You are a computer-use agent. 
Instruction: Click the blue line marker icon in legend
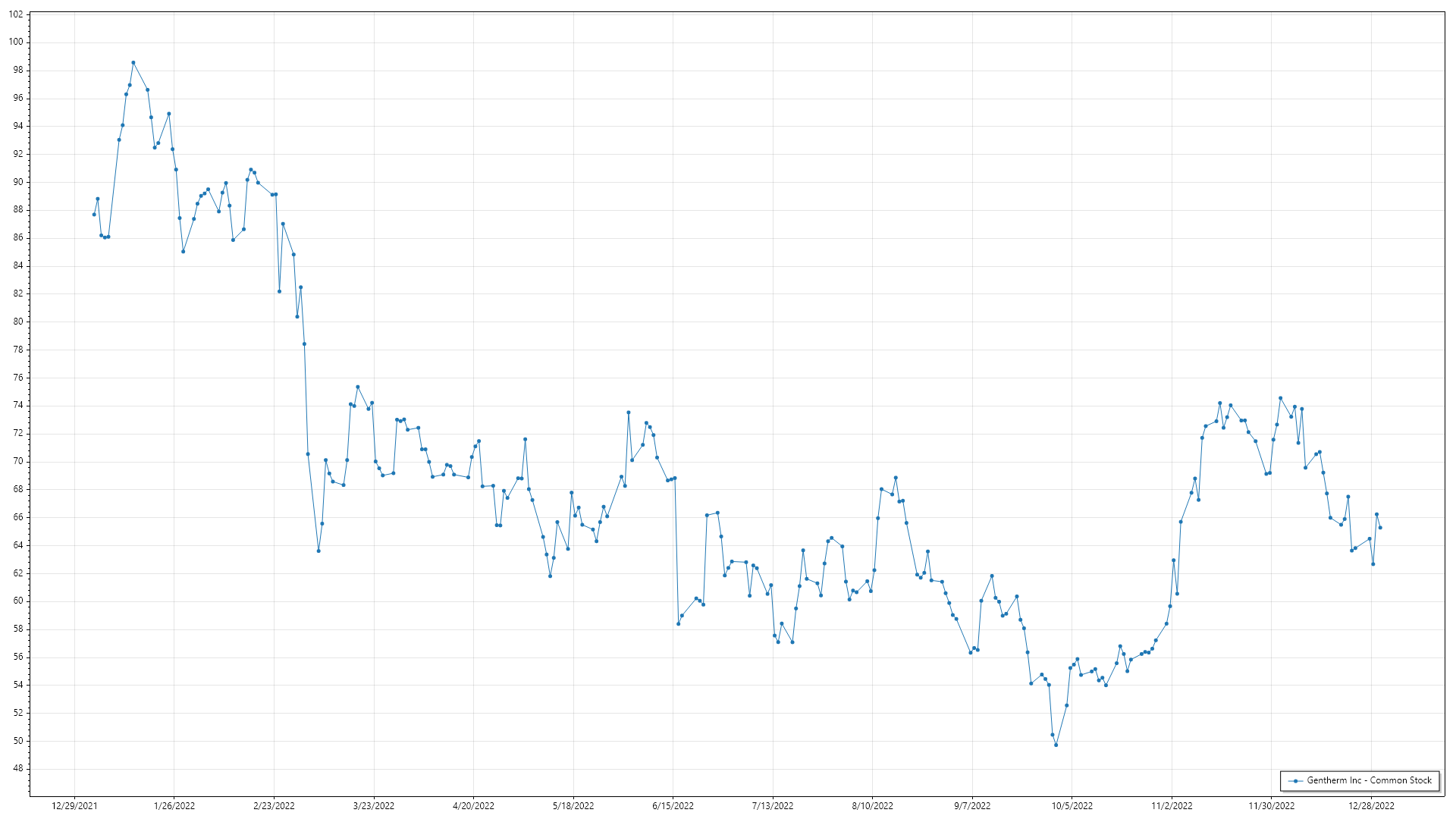(1296, 781)
